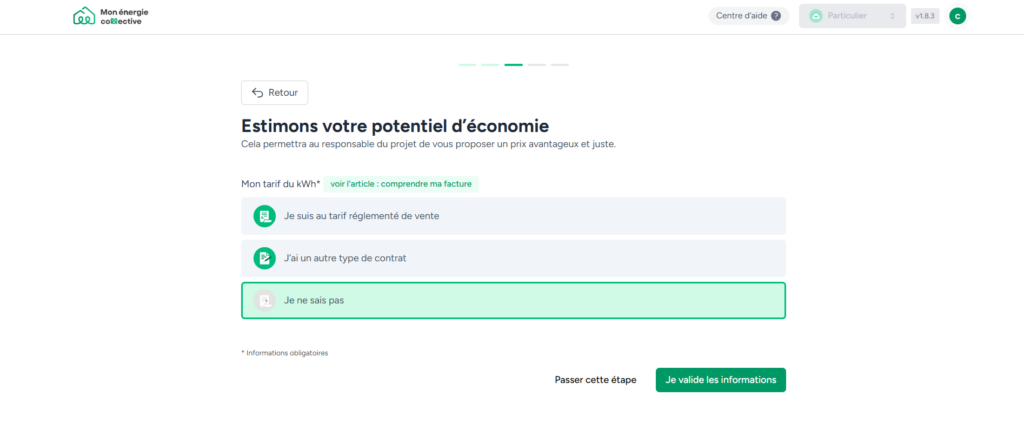1024x443 pixels.
Task: Click the other contract type icon
Action: pos(264,258)
